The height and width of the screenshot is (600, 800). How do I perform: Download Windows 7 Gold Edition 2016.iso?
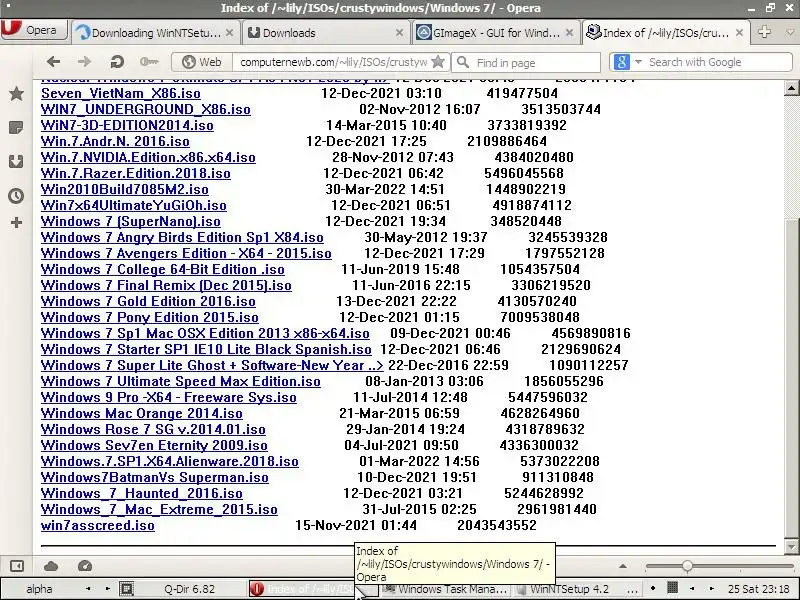[x=148, y=302]
